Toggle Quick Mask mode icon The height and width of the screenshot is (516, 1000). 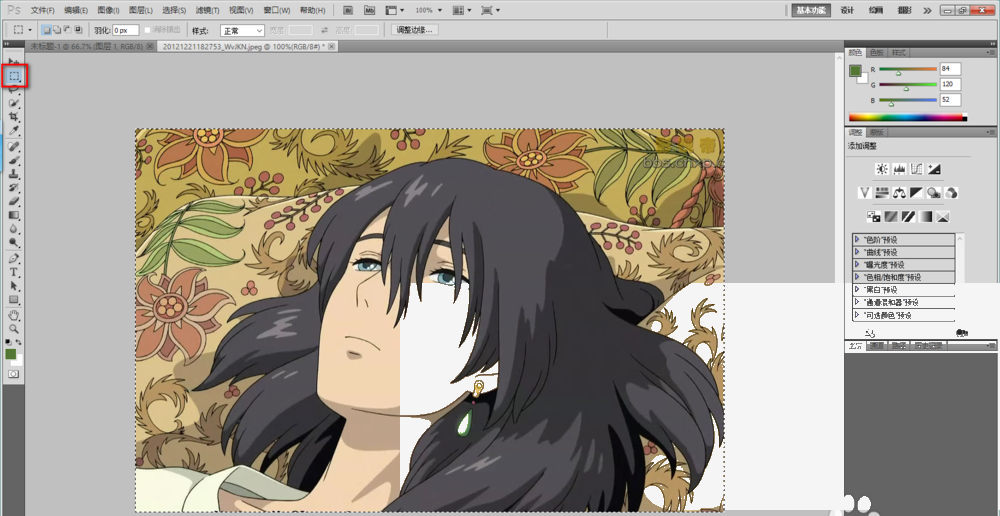(13, 374)
